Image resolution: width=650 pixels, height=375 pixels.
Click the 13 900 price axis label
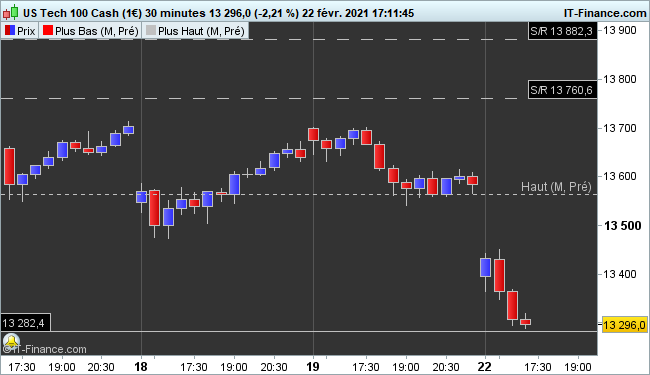pos(619,30)
